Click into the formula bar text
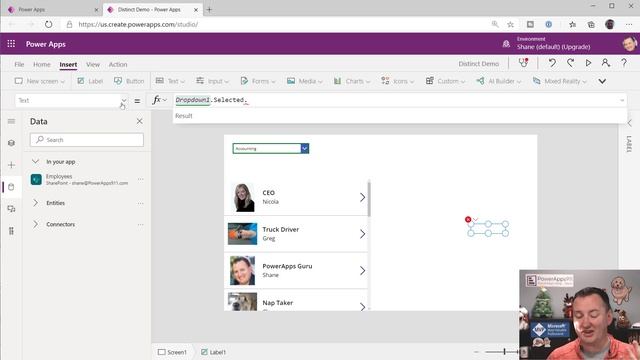 coord(211,100)
